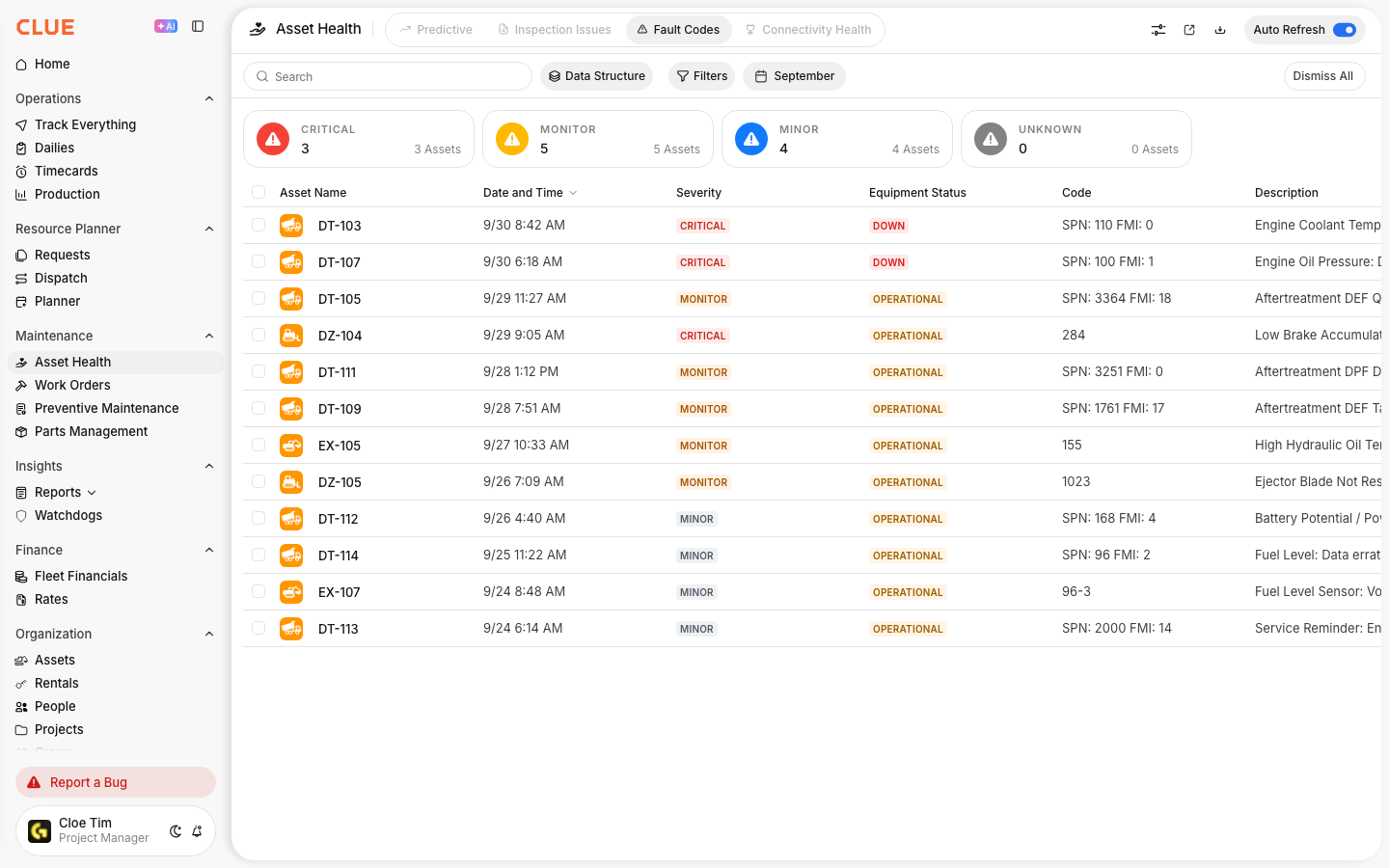Check the DT-103 row checkbox
The image size is (1389, 868).
pos(259,225)
